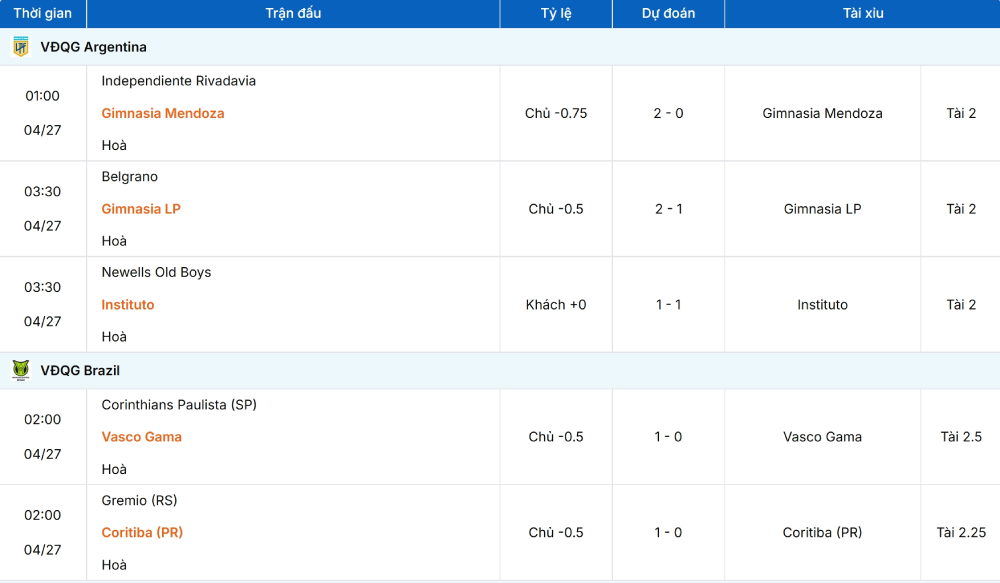Image resolution: width=1000 pixels, height=583 pixels.
Task: Click the Newells Old Boys team name
Action: pyautogui.click(x=156, y=272)
